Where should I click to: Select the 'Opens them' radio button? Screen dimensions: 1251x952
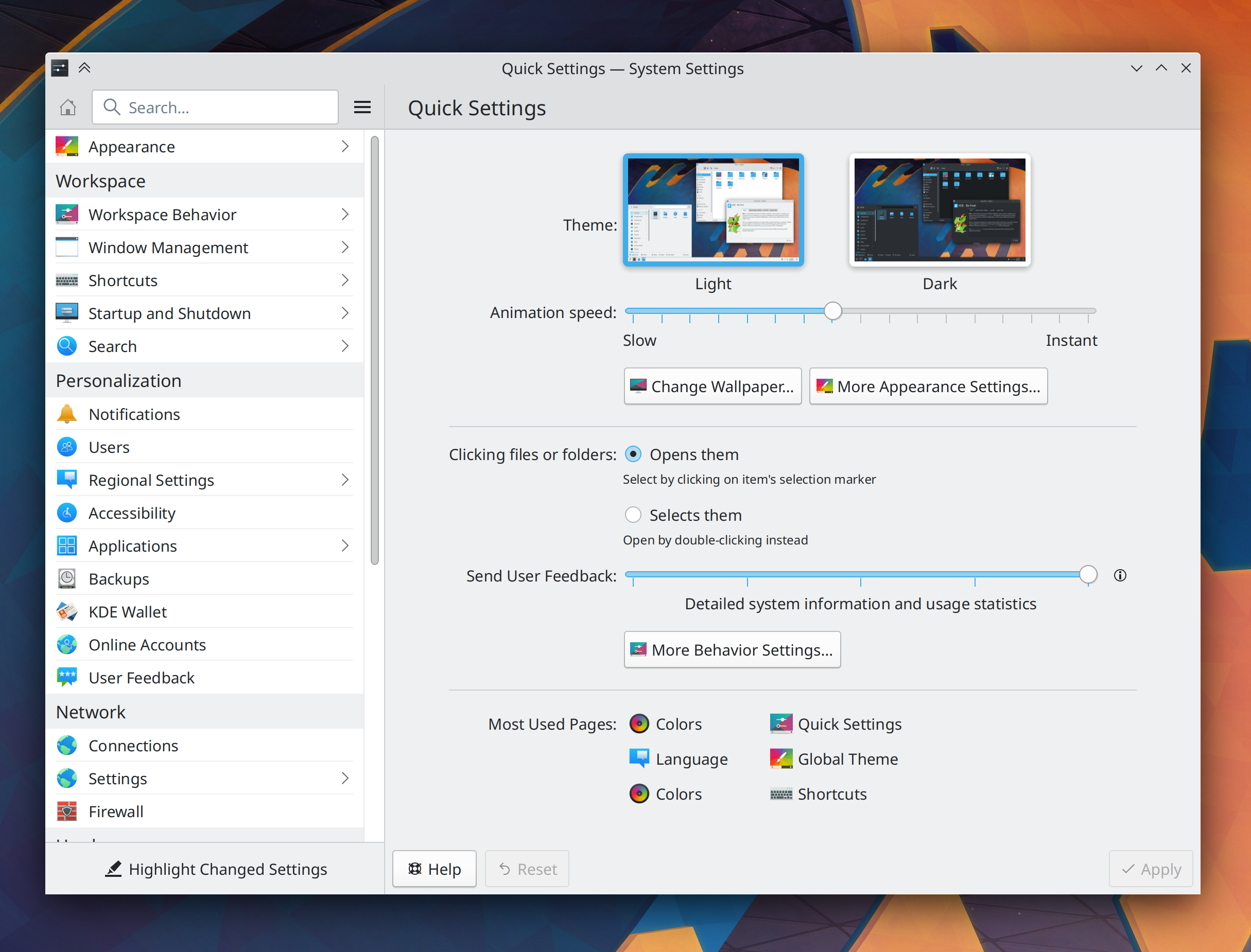point(633,454)
